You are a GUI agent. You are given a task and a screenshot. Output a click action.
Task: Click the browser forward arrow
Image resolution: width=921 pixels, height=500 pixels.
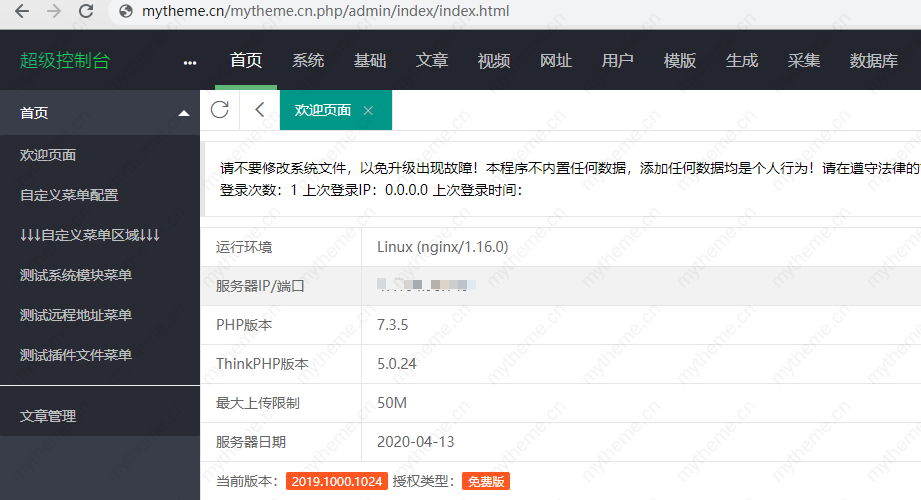pos(54,12)
